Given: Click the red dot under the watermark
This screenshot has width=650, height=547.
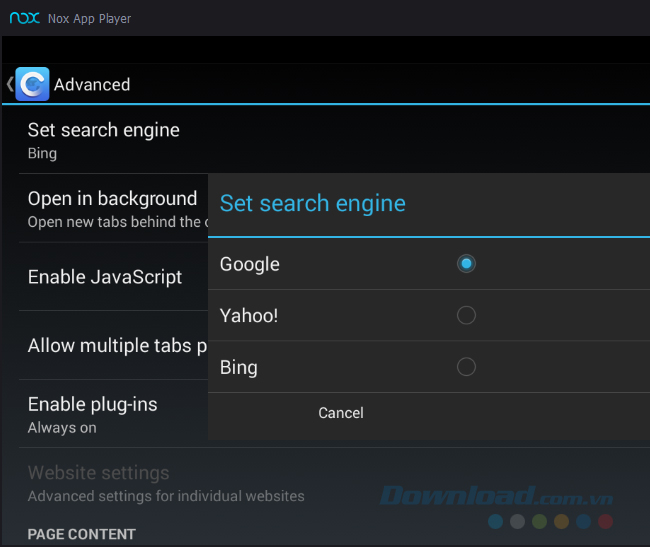Looking at the screenshot, I should pos(605,521).
